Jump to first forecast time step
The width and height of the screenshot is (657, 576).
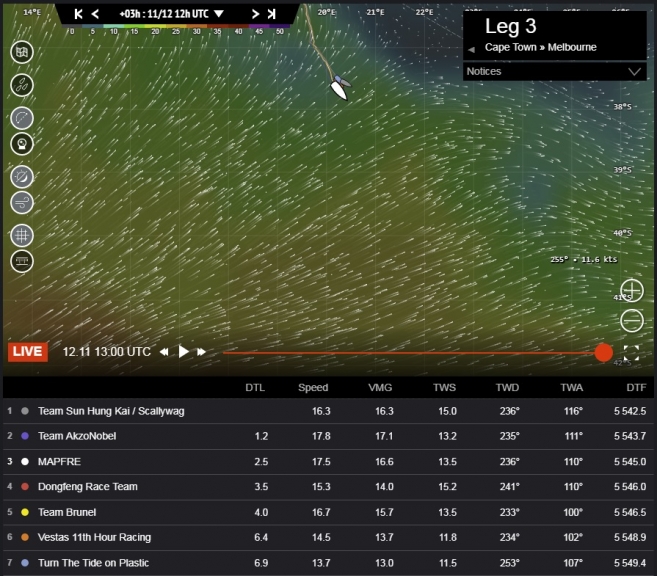point(78,14)
